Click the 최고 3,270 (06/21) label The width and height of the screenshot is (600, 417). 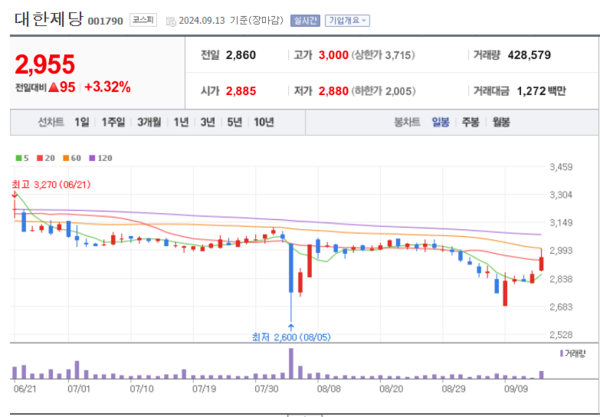click(x=51, y=185)
